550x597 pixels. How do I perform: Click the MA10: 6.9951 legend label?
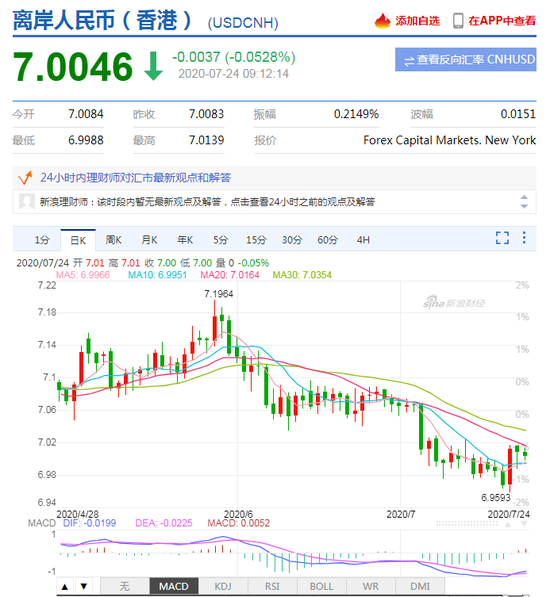(157, 275)
